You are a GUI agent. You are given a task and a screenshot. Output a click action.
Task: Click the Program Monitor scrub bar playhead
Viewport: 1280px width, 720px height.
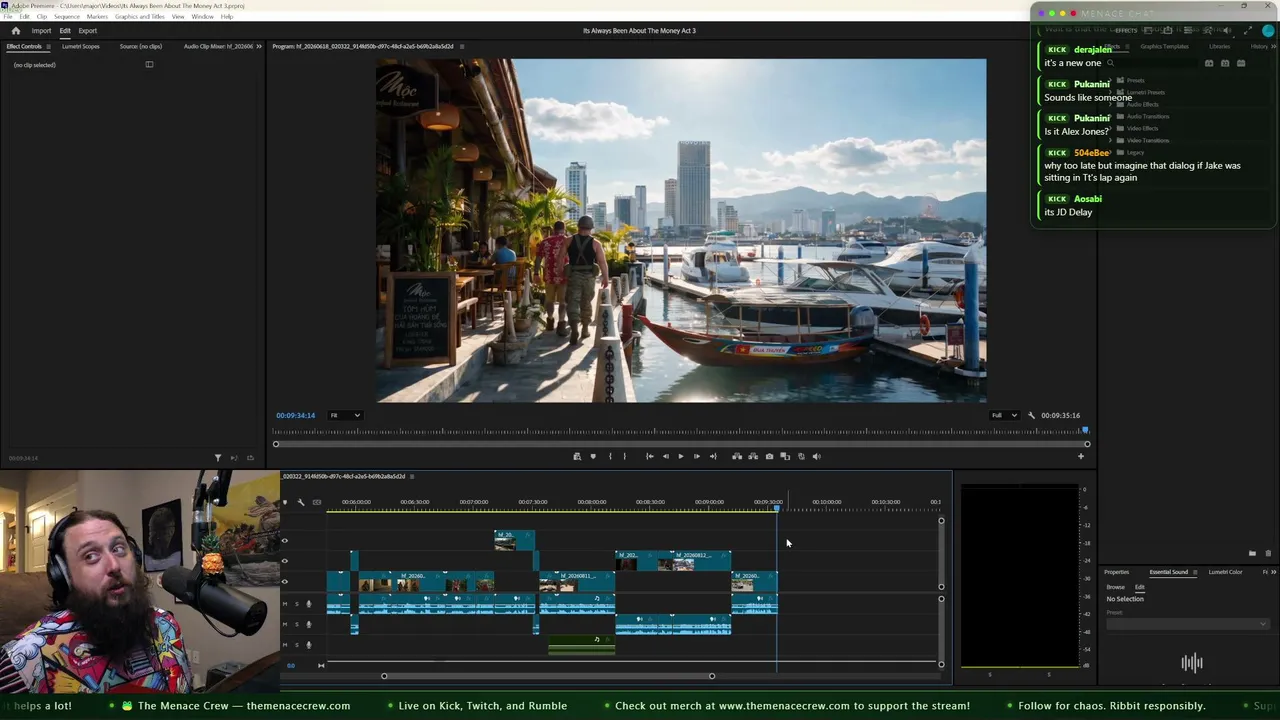(1085, 431)
